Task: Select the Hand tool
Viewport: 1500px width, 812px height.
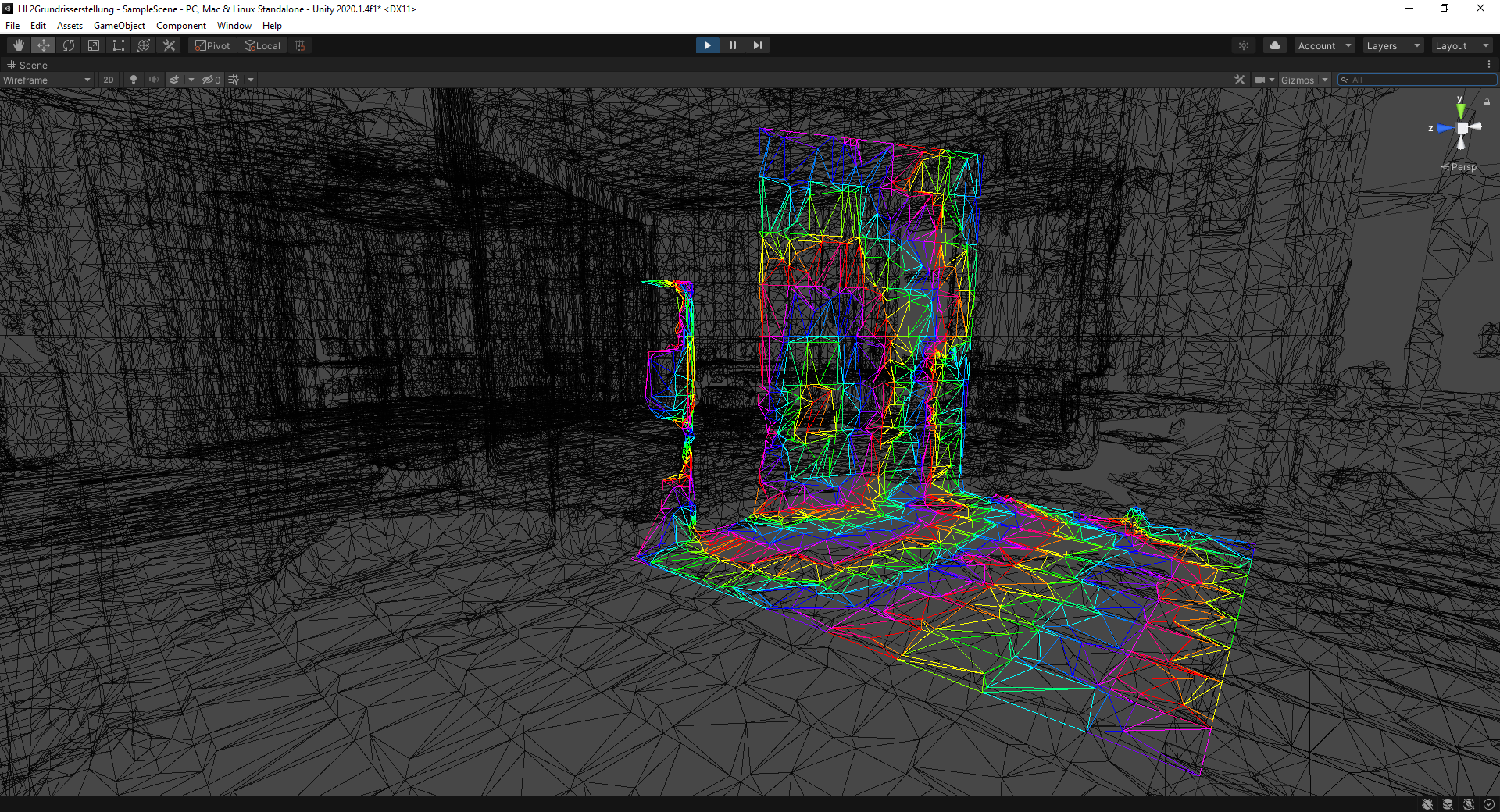Action: [19, 45]
